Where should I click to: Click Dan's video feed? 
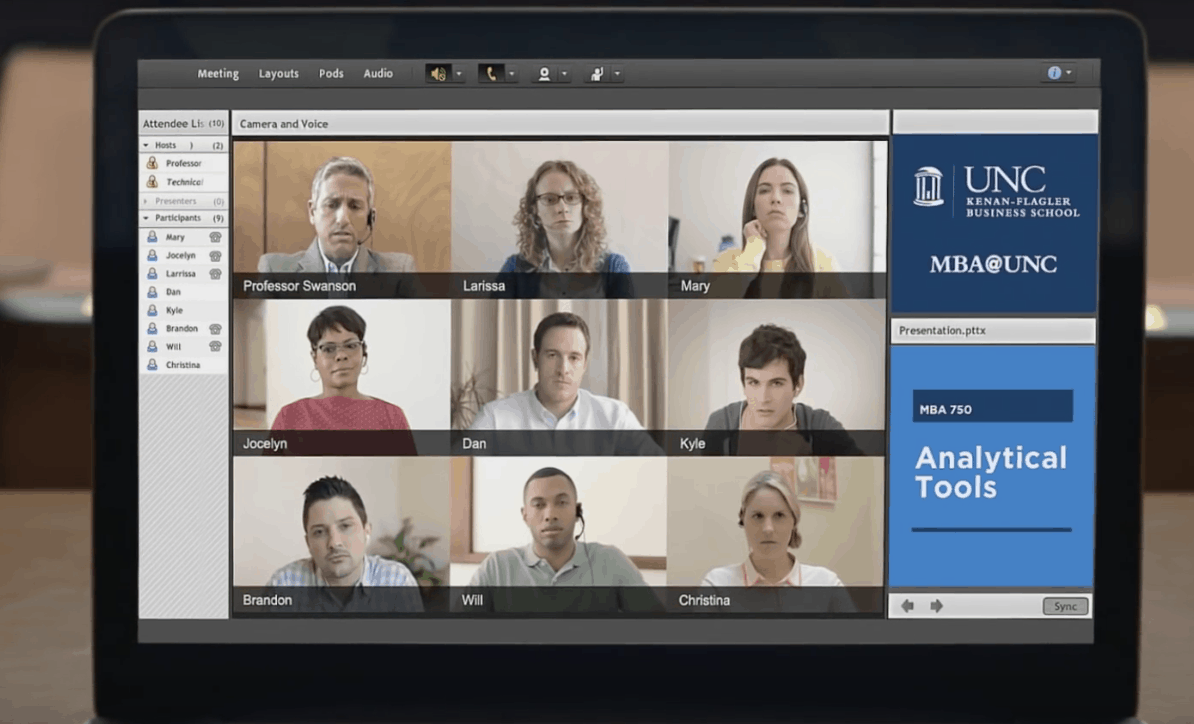click(x=560, y=377)
